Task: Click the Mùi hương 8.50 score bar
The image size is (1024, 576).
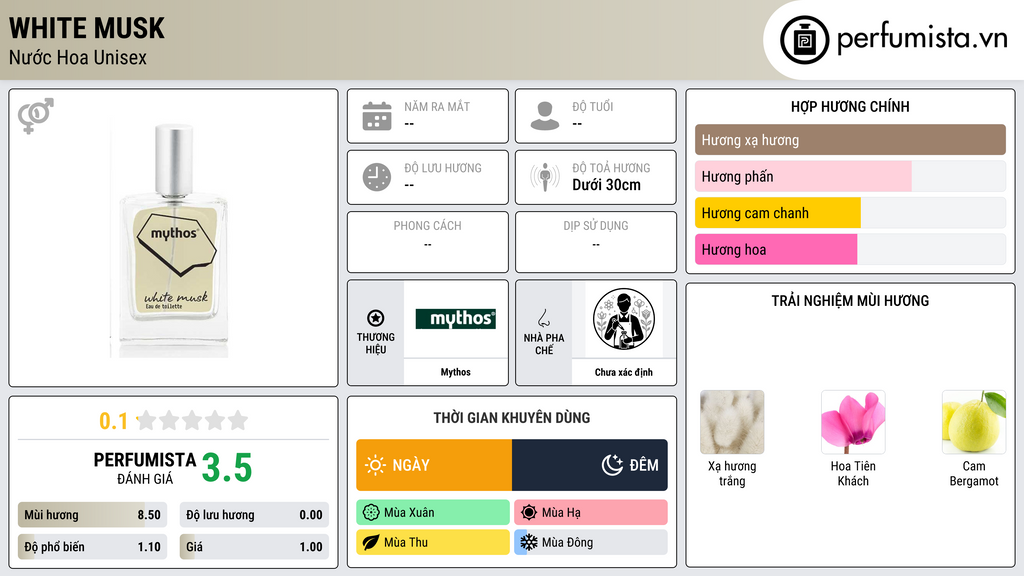Action: 93,515
